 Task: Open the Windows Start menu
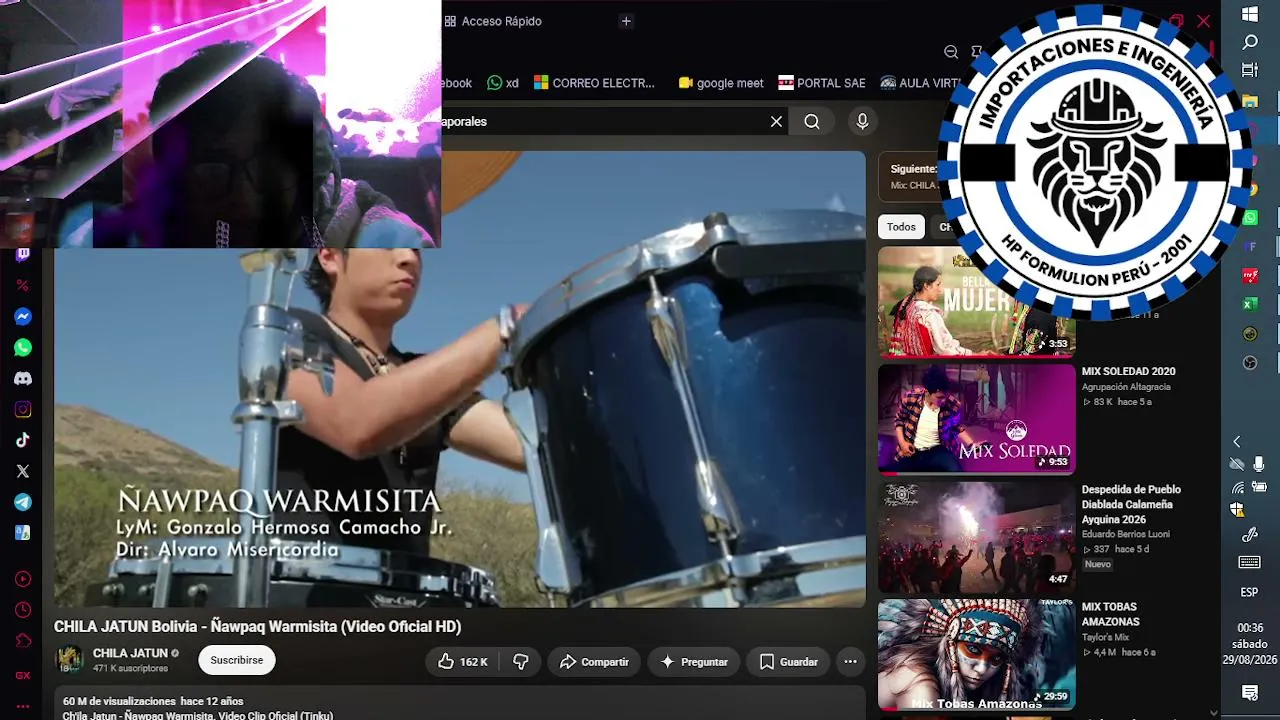pos(1250,14)
